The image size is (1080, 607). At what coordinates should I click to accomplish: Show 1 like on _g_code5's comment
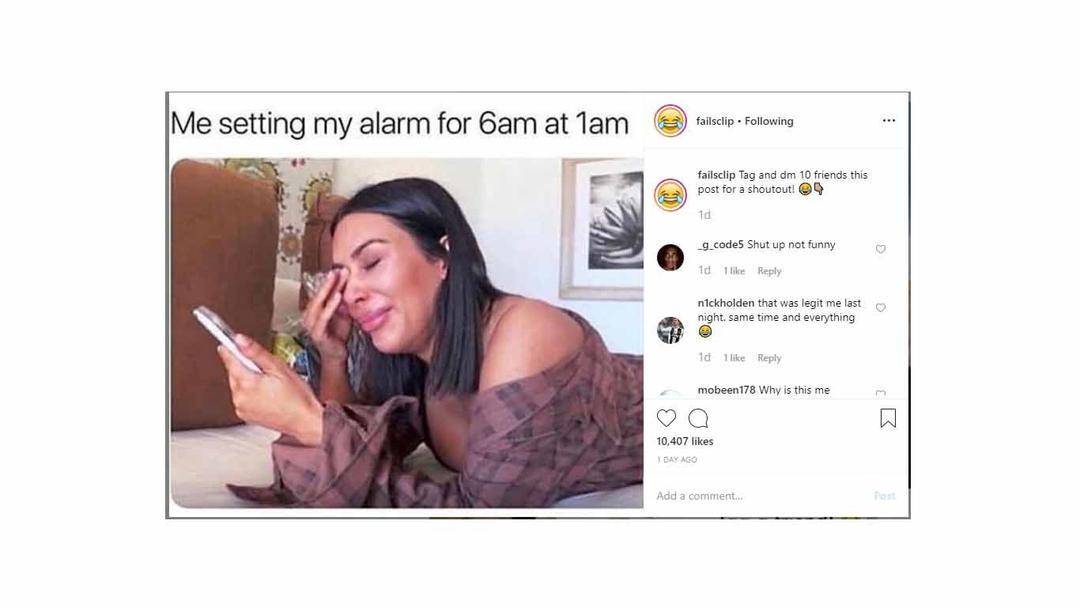(734, 271)
